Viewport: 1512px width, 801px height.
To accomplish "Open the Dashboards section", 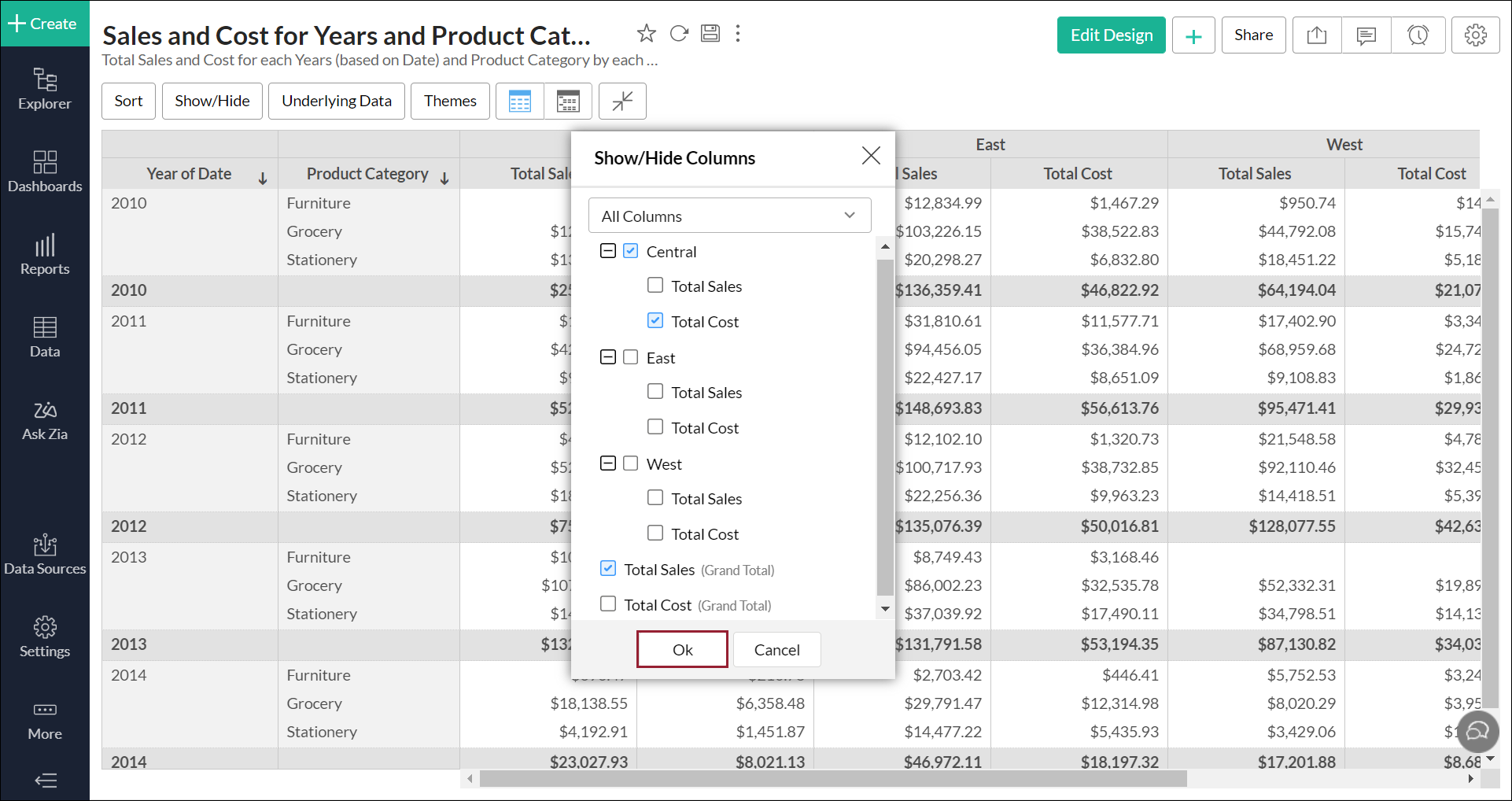I will coord(45,172).
